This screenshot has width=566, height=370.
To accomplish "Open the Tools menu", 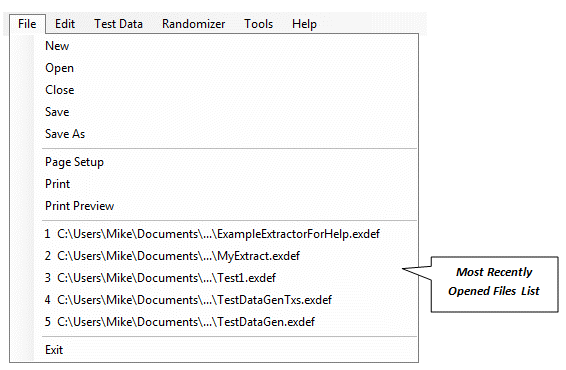I will tap(258, 24).
